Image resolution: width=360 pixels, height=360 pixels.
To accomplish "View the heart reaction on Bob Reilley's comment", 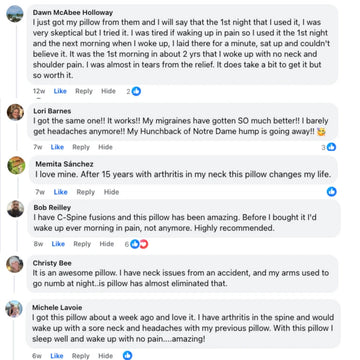I will click(144, 244).
